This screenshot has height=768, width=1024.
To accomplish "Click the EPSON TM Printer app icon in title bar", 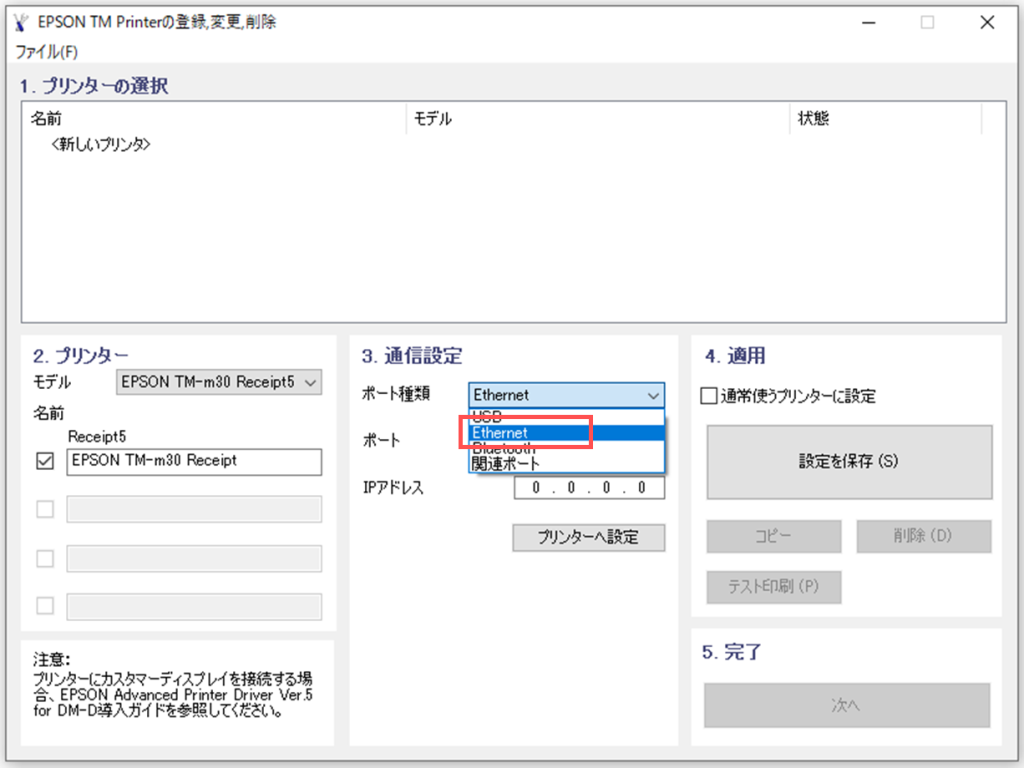I will (x=21, y=23).
